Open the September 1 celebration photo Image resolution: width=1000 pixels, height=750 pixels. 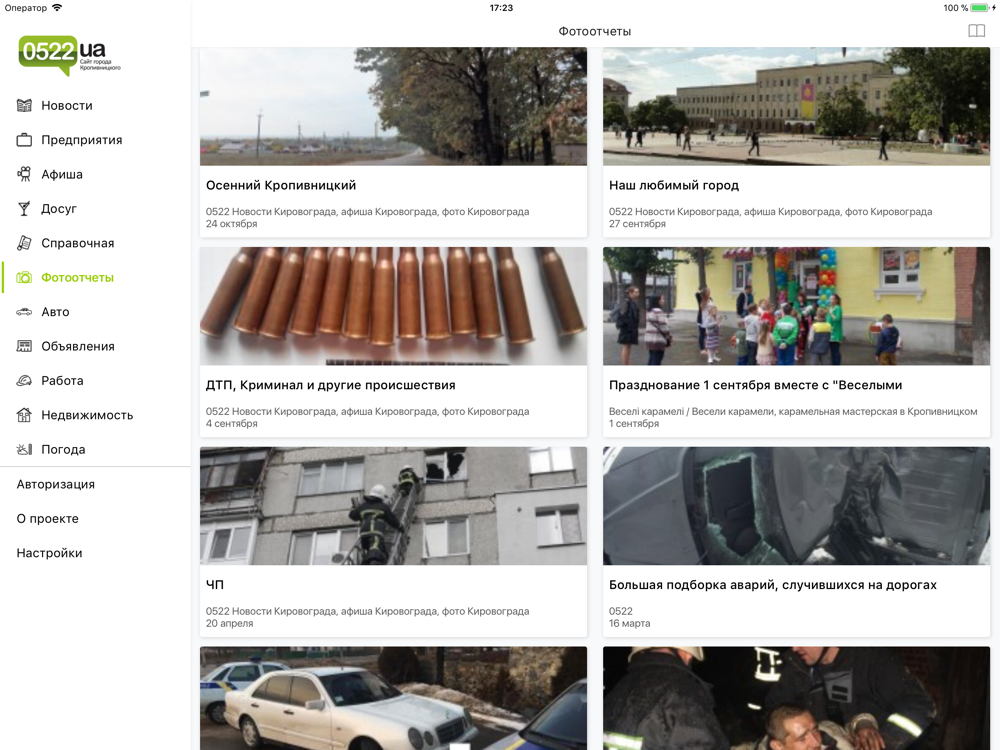pyautogui.click(x=797, y=306)
